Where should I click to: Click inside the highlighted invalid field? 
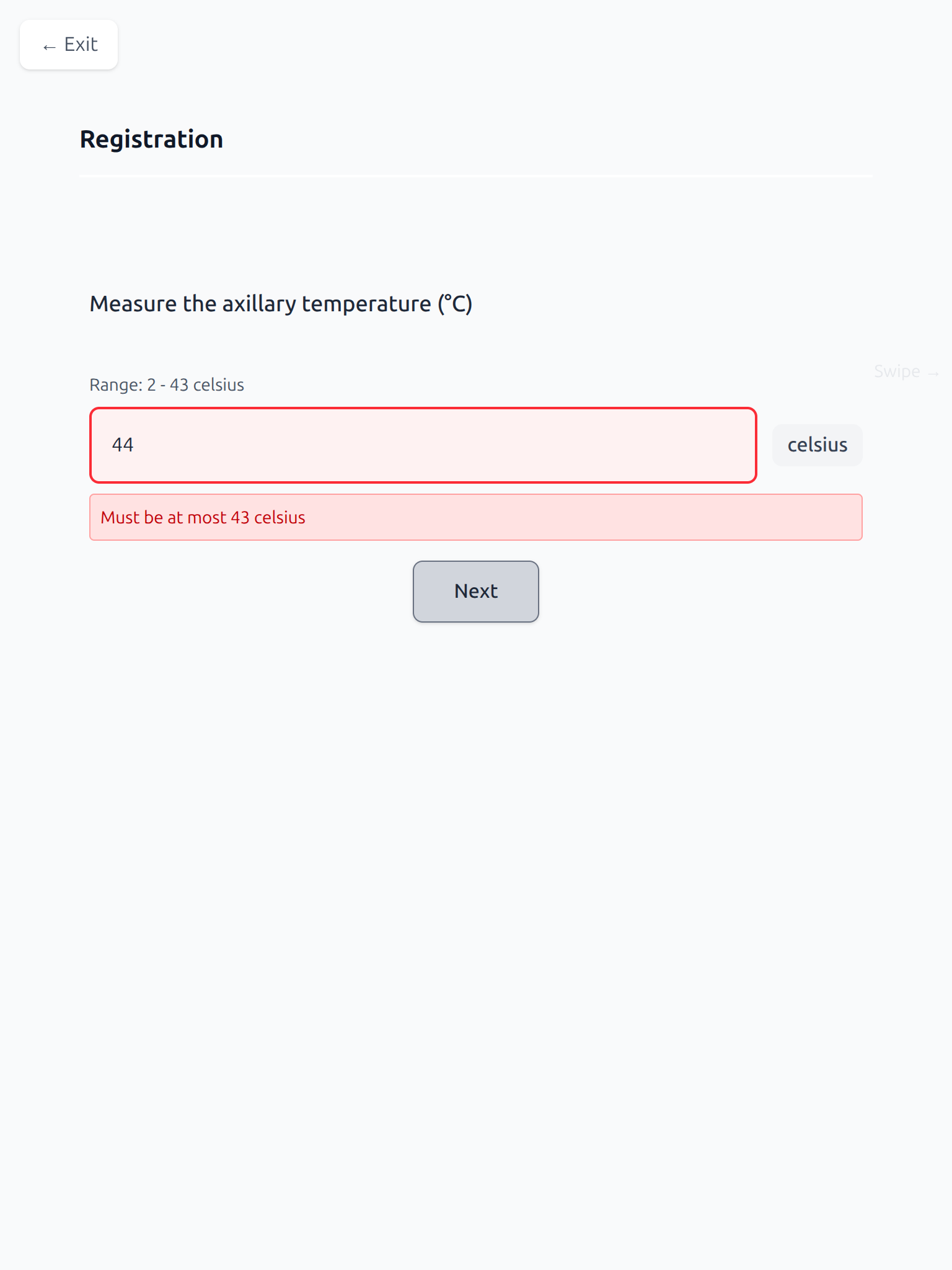[x=423, y=445]
